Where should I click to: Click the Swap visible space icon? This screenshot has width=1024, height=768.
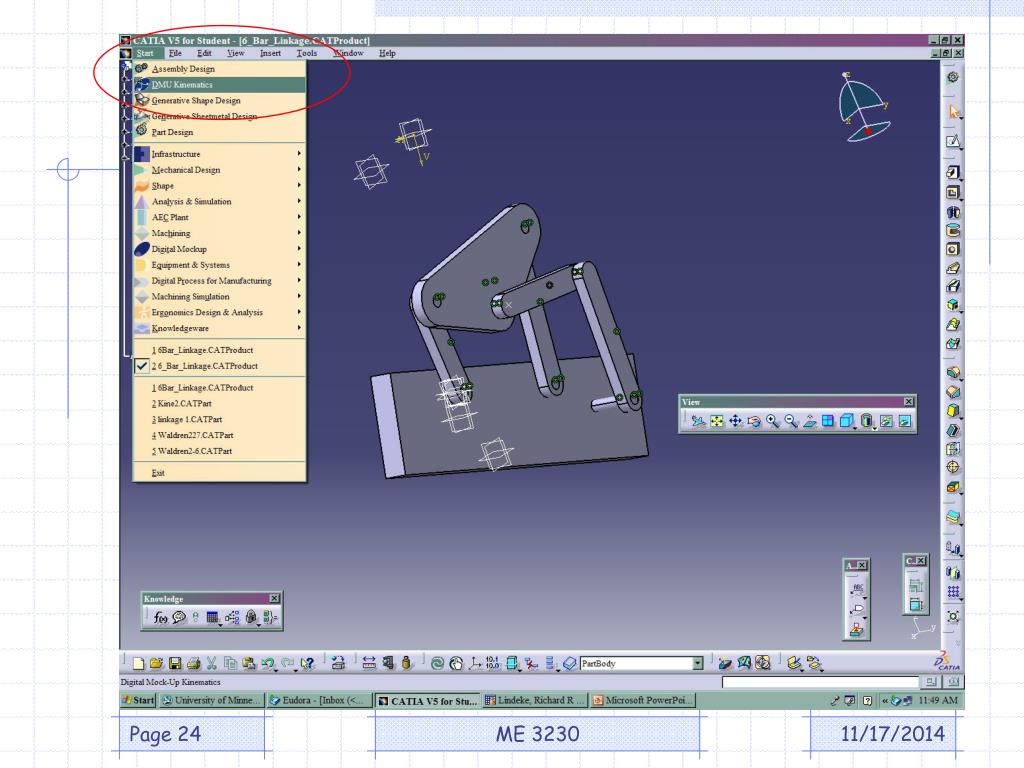click(904, 421)
